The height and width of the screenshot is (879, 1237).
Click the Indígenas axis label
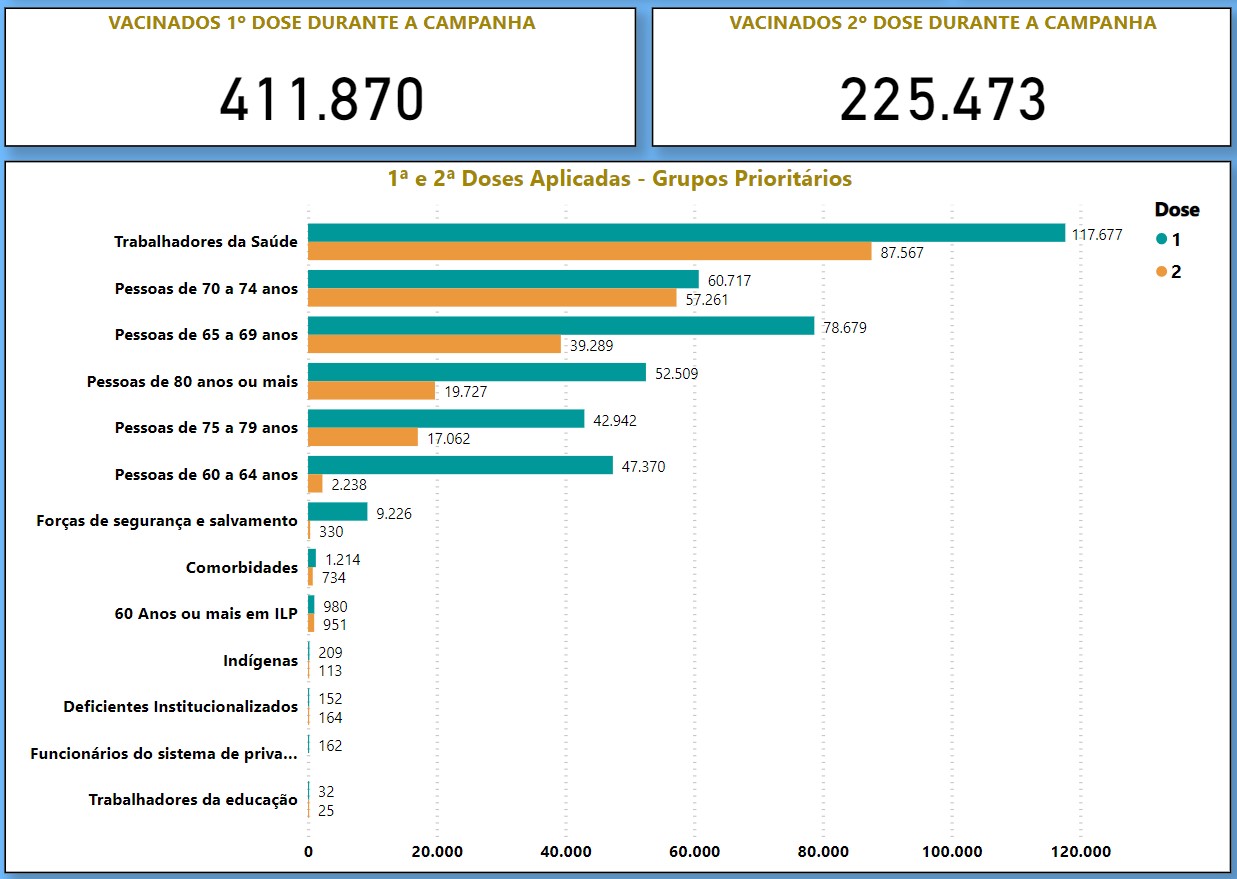(260, 661)
